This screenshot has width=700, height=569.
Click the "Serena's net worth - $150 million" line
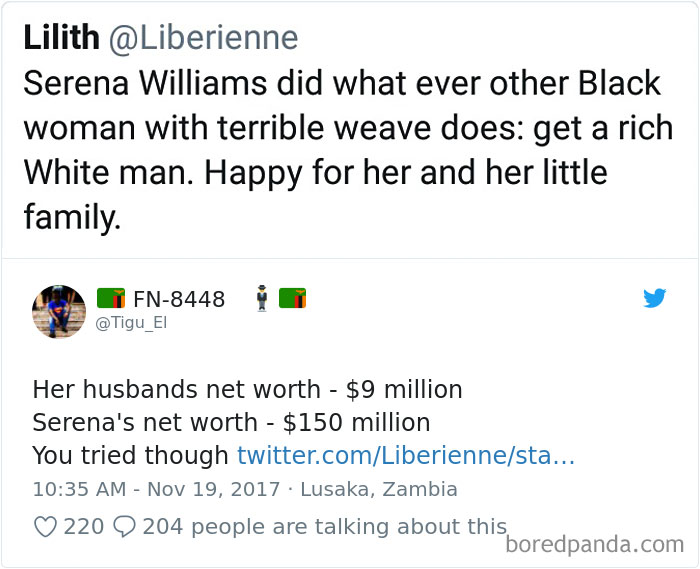pyautogui.click(x=231, y=422)
